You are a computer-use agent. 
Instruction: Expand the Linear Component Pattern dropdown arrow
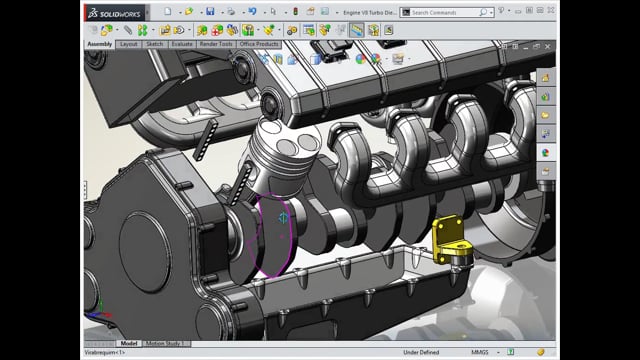153,30
